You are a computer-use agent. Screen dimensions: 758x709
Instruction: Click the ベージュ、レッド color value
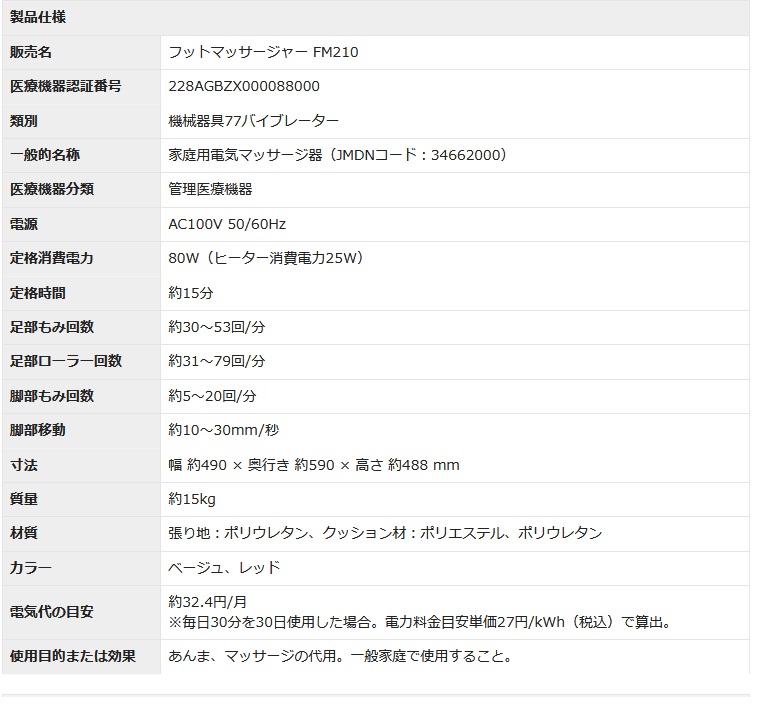tap(225, 568)
